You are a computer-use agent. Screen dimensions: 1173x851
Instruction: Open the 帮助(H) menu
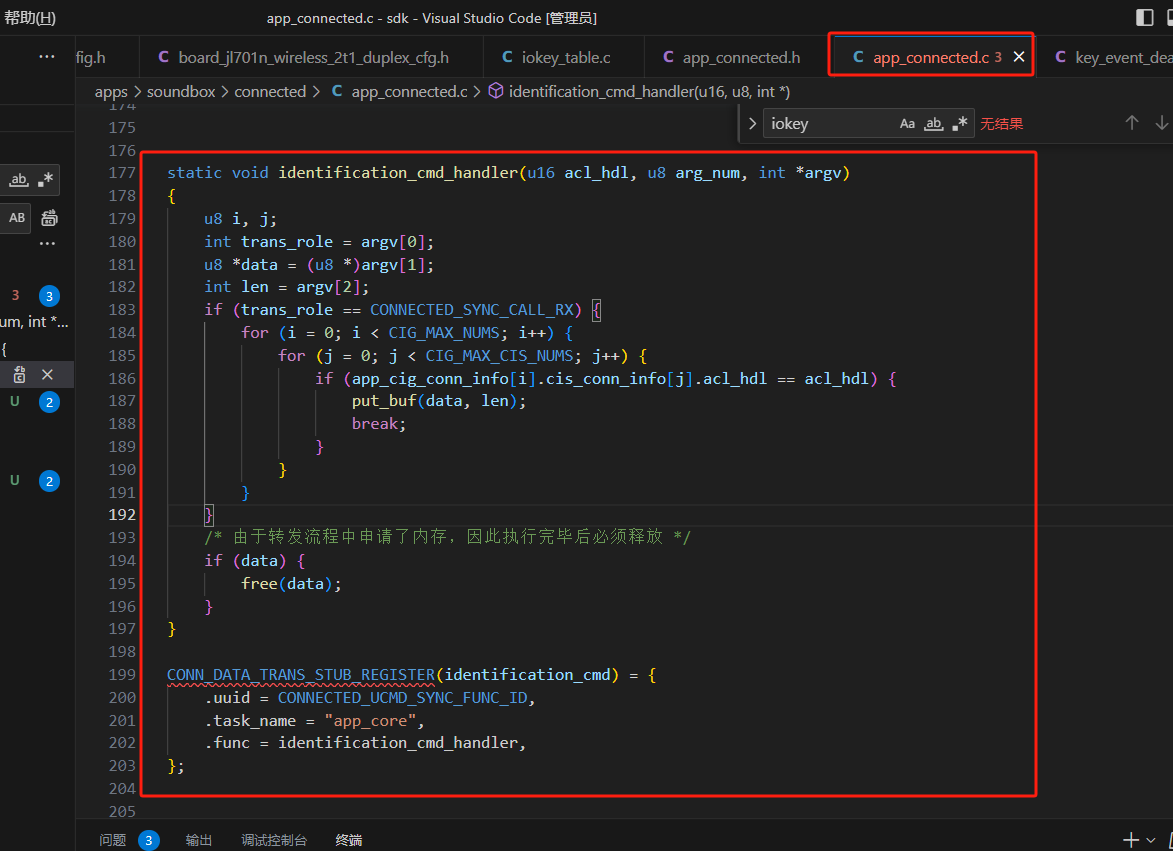tap(30, 17)
